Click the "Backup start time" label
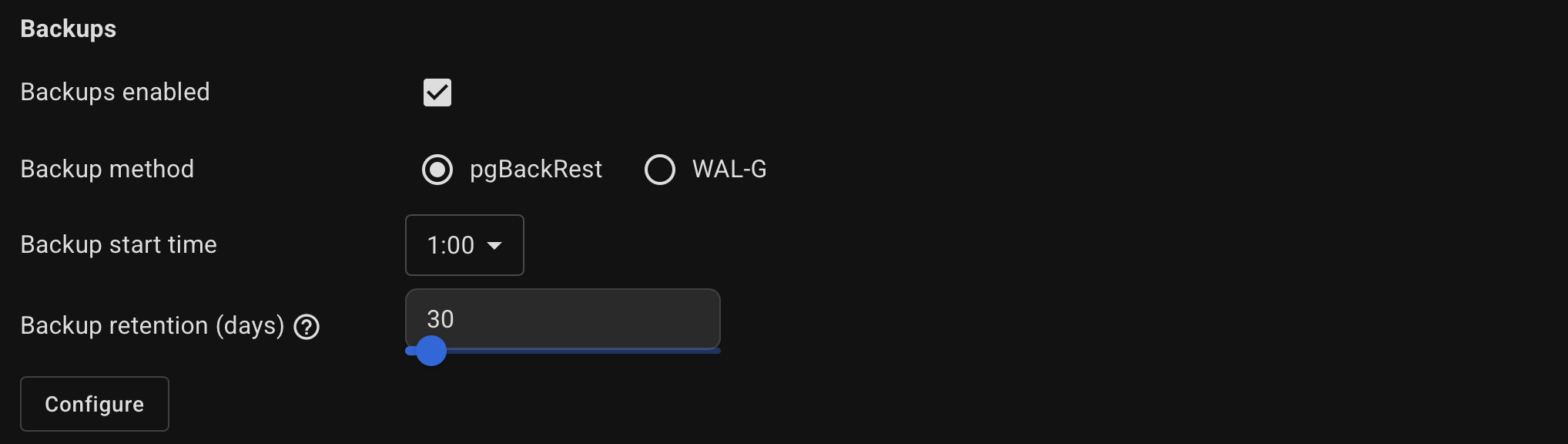Image resolution: width=1568 pixels, height=444 pixels. coord(119,245)
